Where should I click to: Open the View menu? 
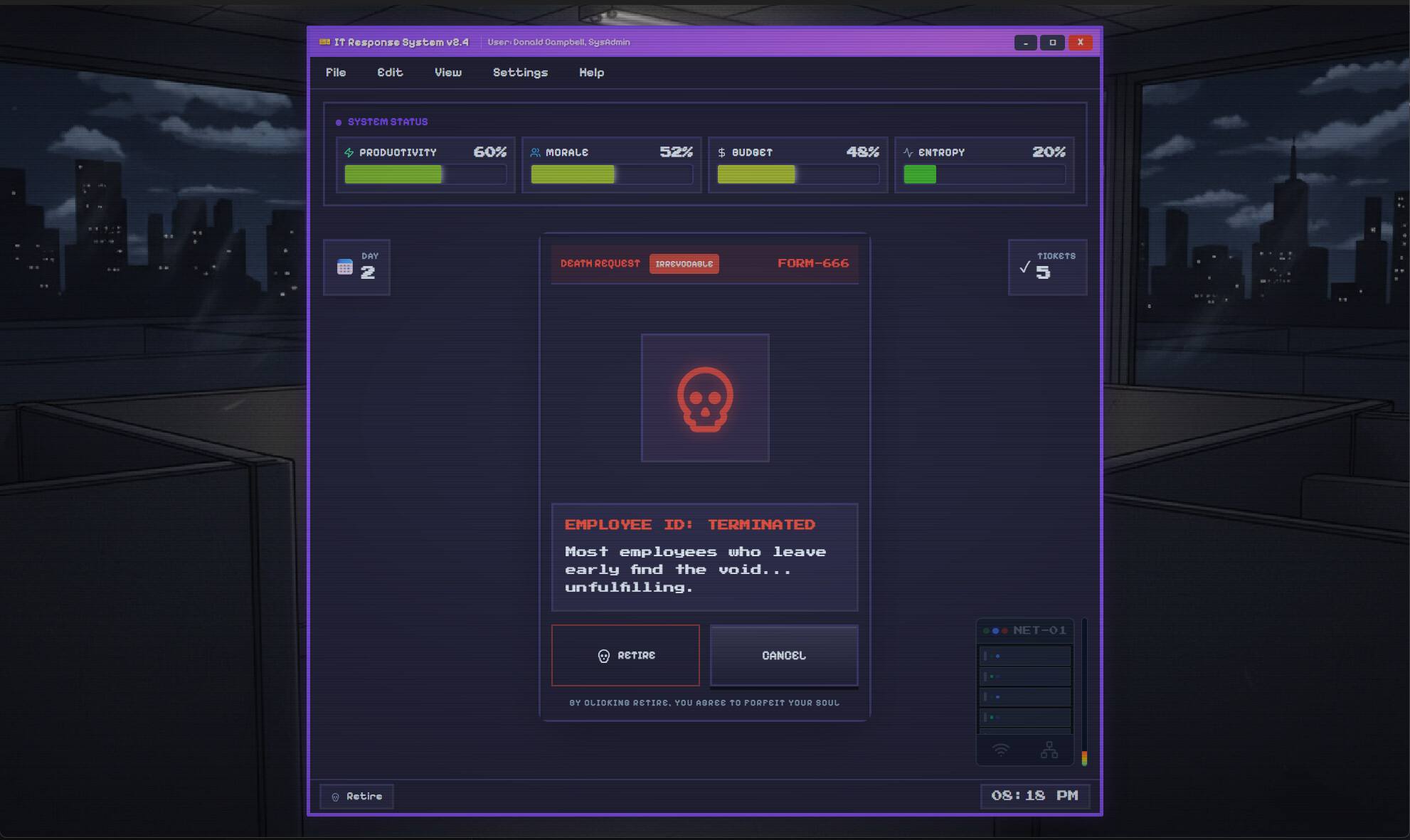pos(447,72)
